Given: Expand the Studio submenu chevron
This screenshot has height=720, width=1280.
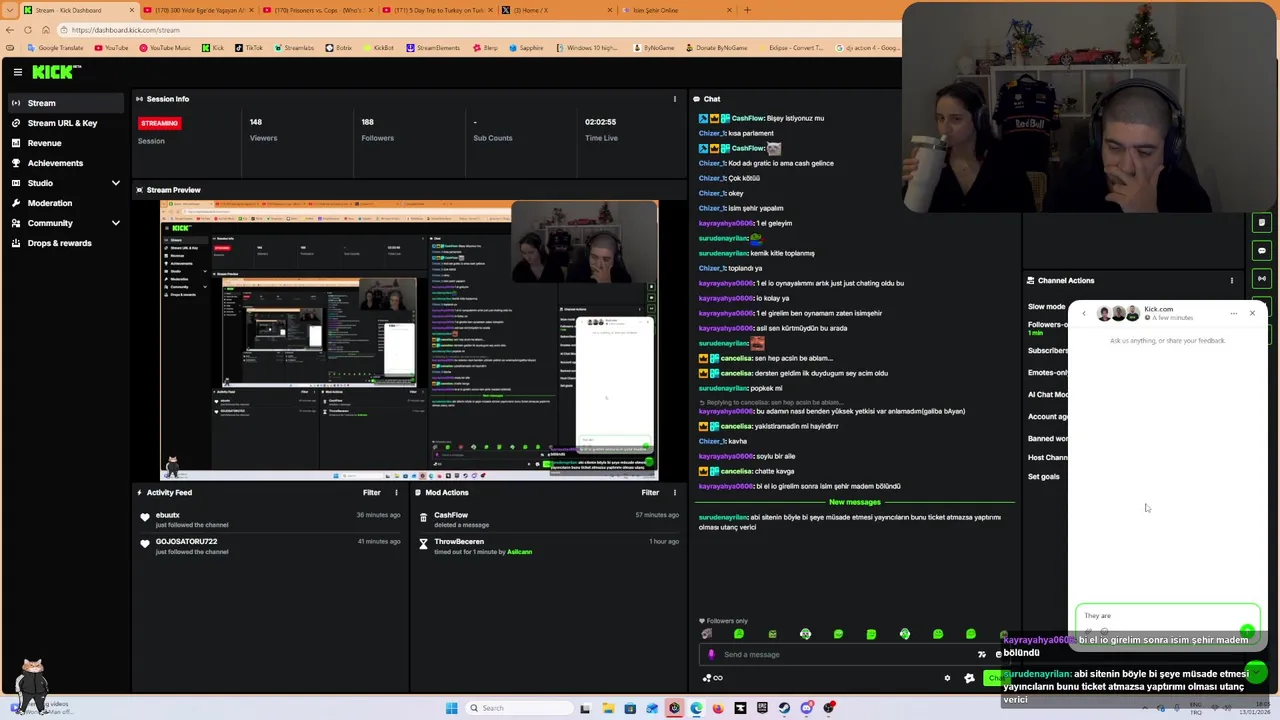Looking at the screenshot, I should [115, 183].
